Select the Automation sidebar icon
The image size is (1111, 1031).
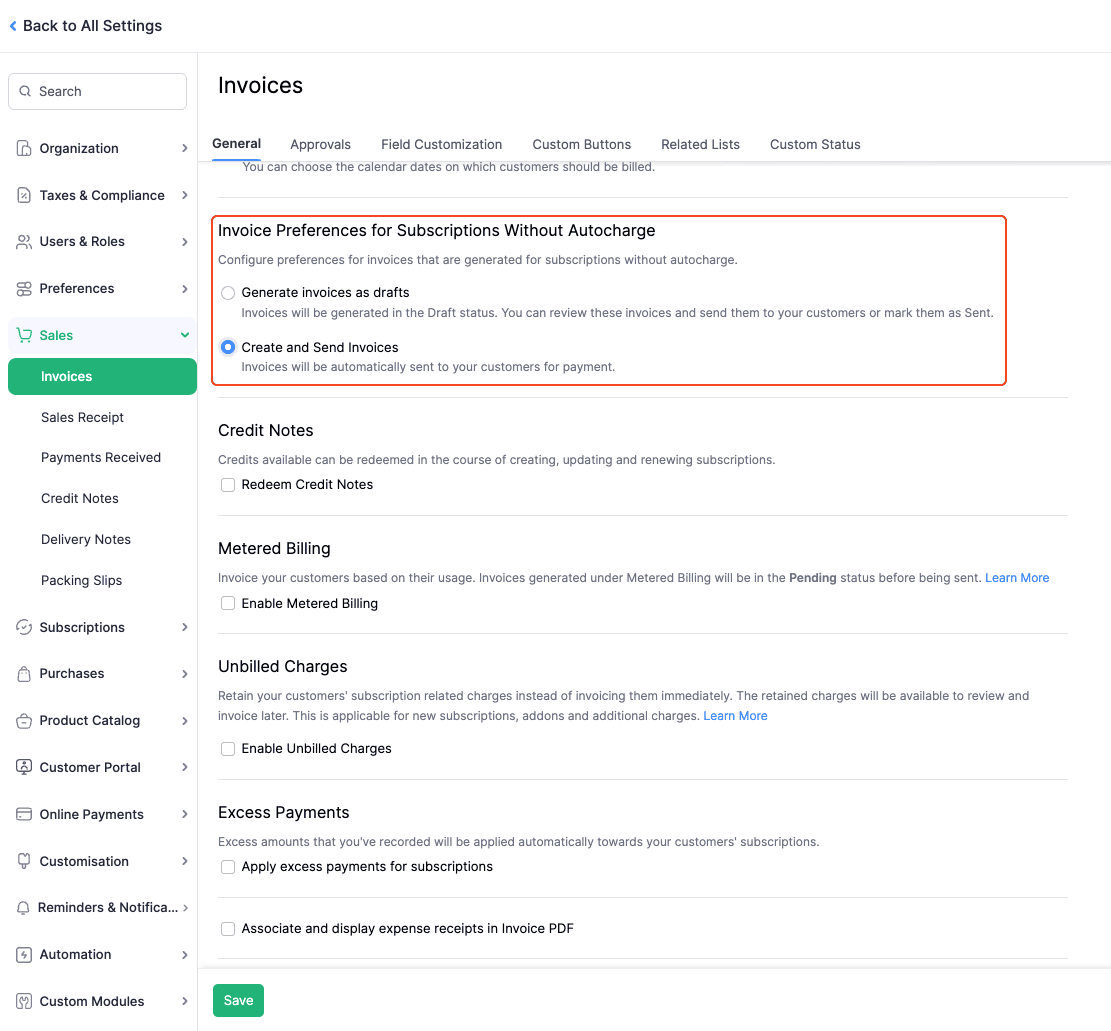pos(22,954)
